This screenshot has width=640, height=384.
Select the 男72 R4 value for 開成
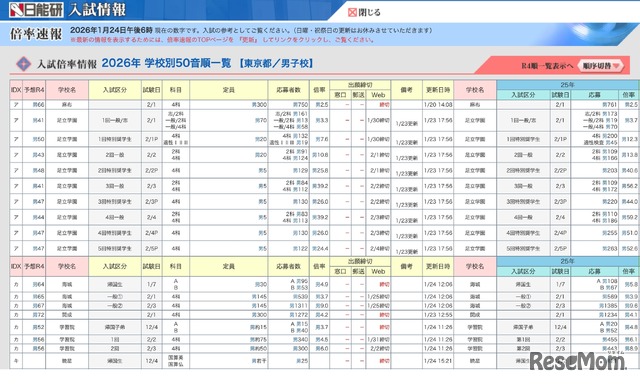(x=39, y=315)
